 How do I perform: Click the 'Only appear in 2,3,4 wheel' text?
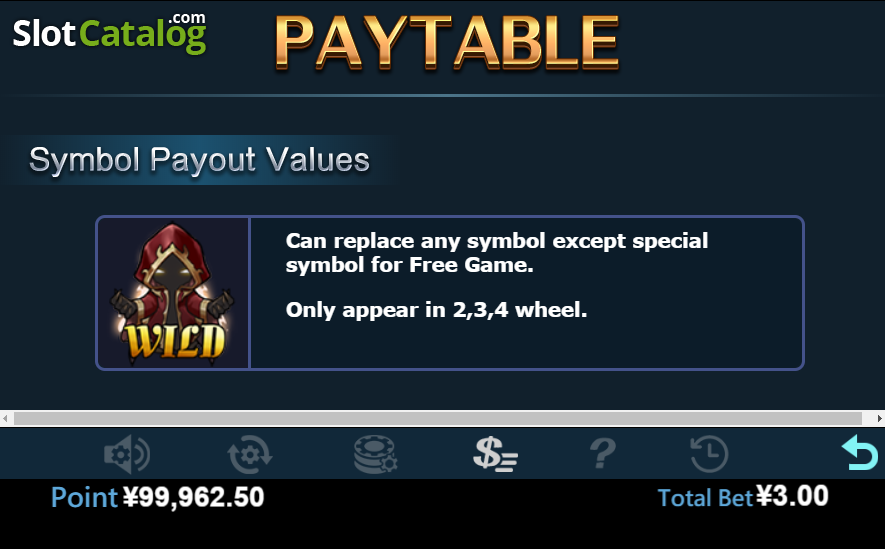pyautogui.click(x=436, y=310)
